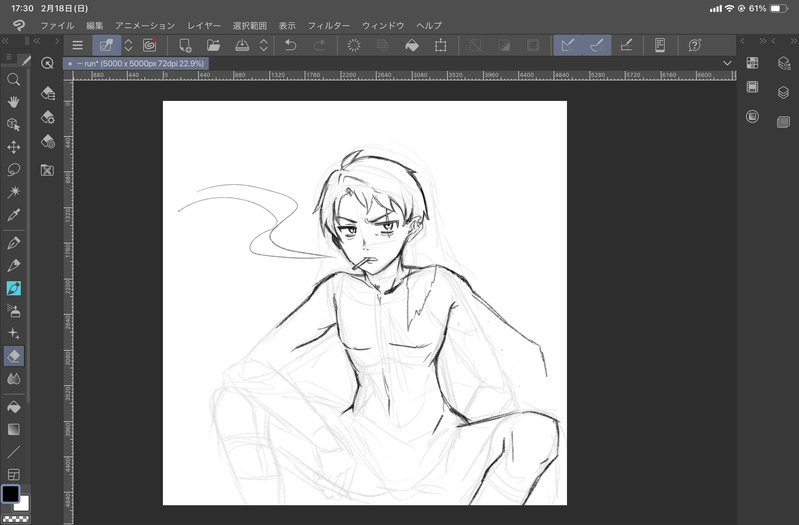Select the Pen tool
Screen dimensions: 799x525
click(x=14, y=243)
